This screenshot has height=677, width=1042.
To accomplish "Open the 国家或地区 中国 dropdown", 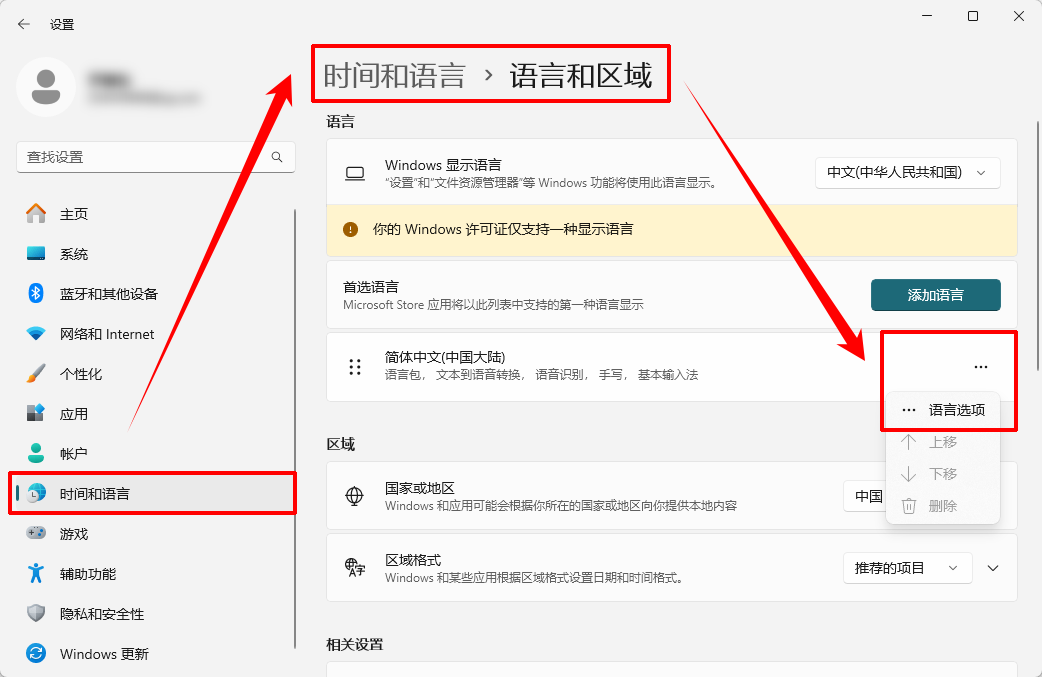I will pos(865,496).
